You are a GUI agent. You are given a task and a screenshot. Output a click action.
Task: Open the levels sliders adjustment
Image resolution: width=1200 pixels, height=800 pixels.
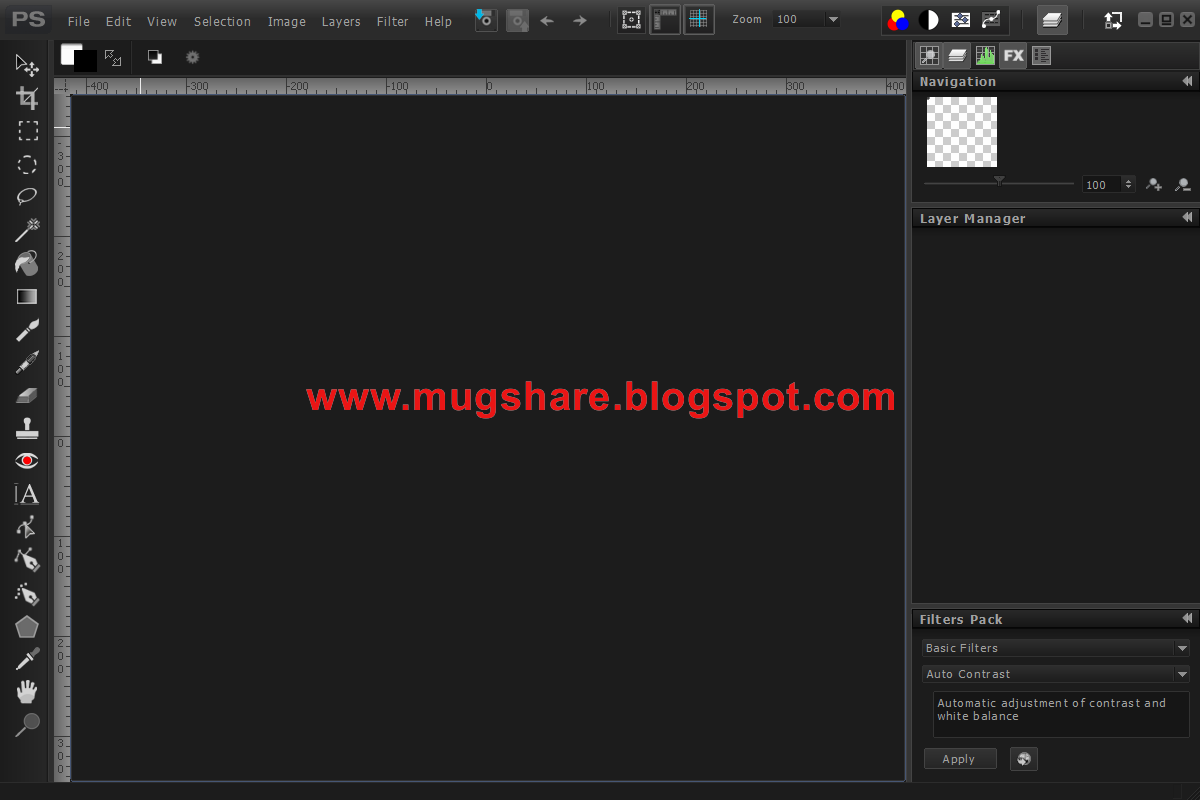pyautogui.click(x=960, y=20)
